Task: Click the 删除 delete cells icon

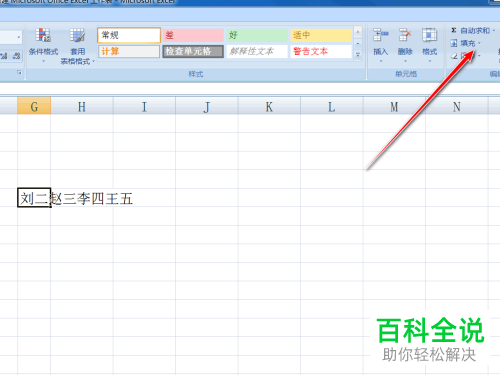Action: click(x=405, y=35)
